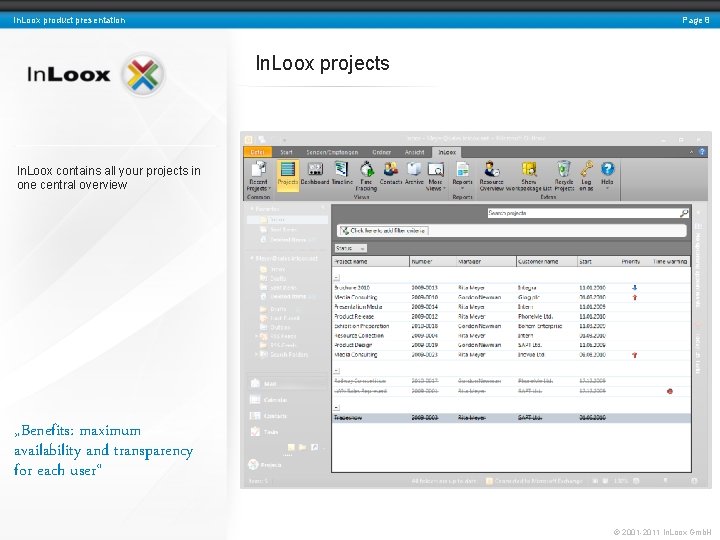Click the Log on as key icon
The height and width of the screenshot is (540, 720).
tap(586, 176)
